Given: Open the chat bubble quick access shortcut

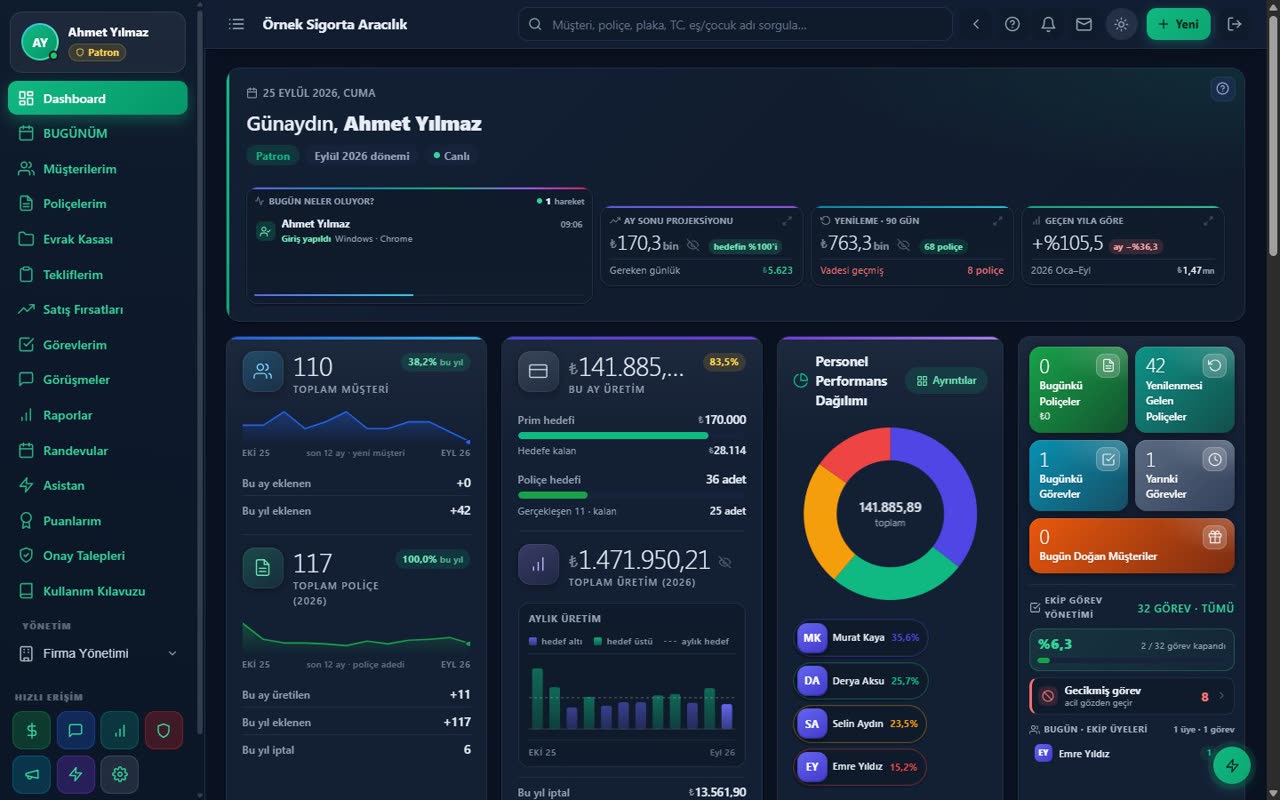Looking at the screenshot, I should pyautogui.click(x=75, y=730).
